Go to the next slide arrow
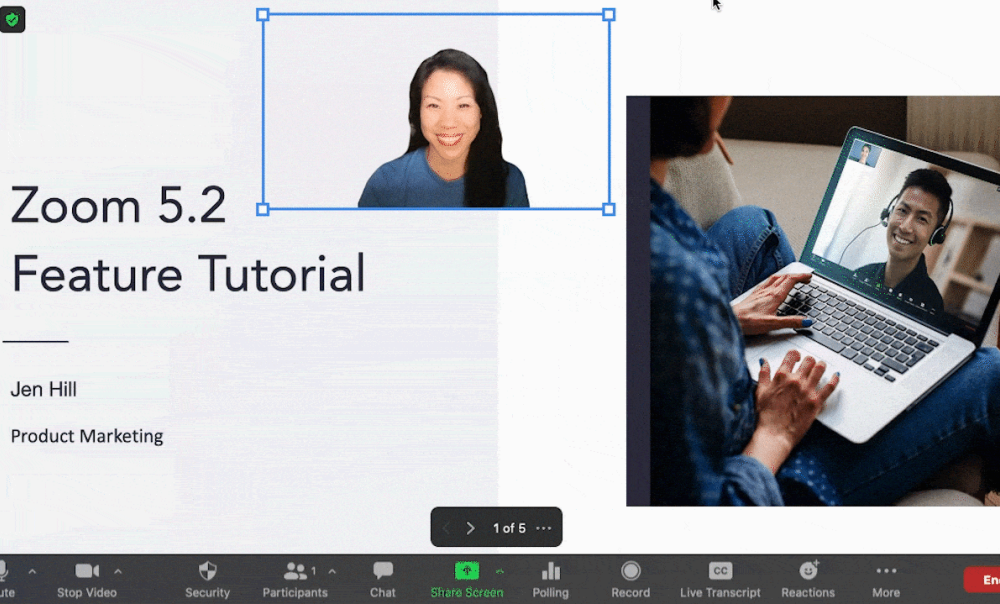Screen dimensions: 1000x604 tap(470, 528)
